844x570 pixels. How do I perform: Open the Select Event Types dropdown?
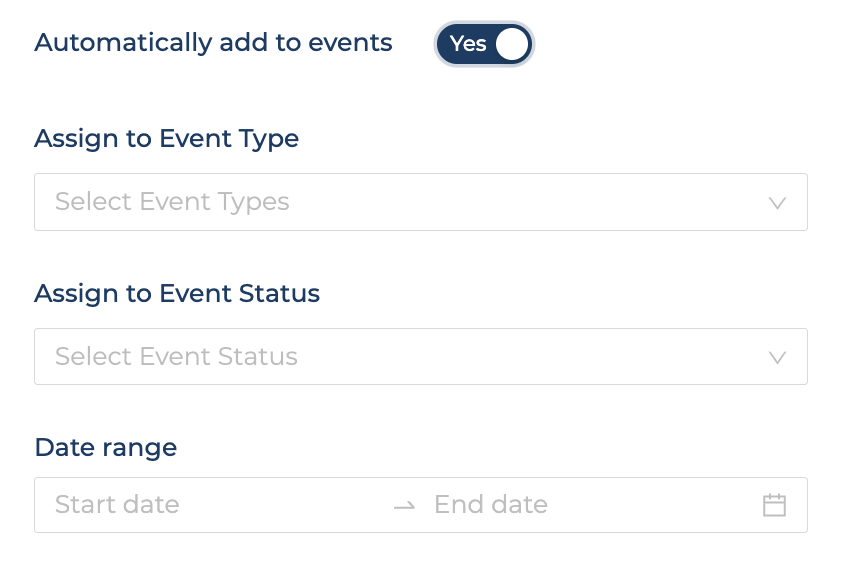click(421, 202)
